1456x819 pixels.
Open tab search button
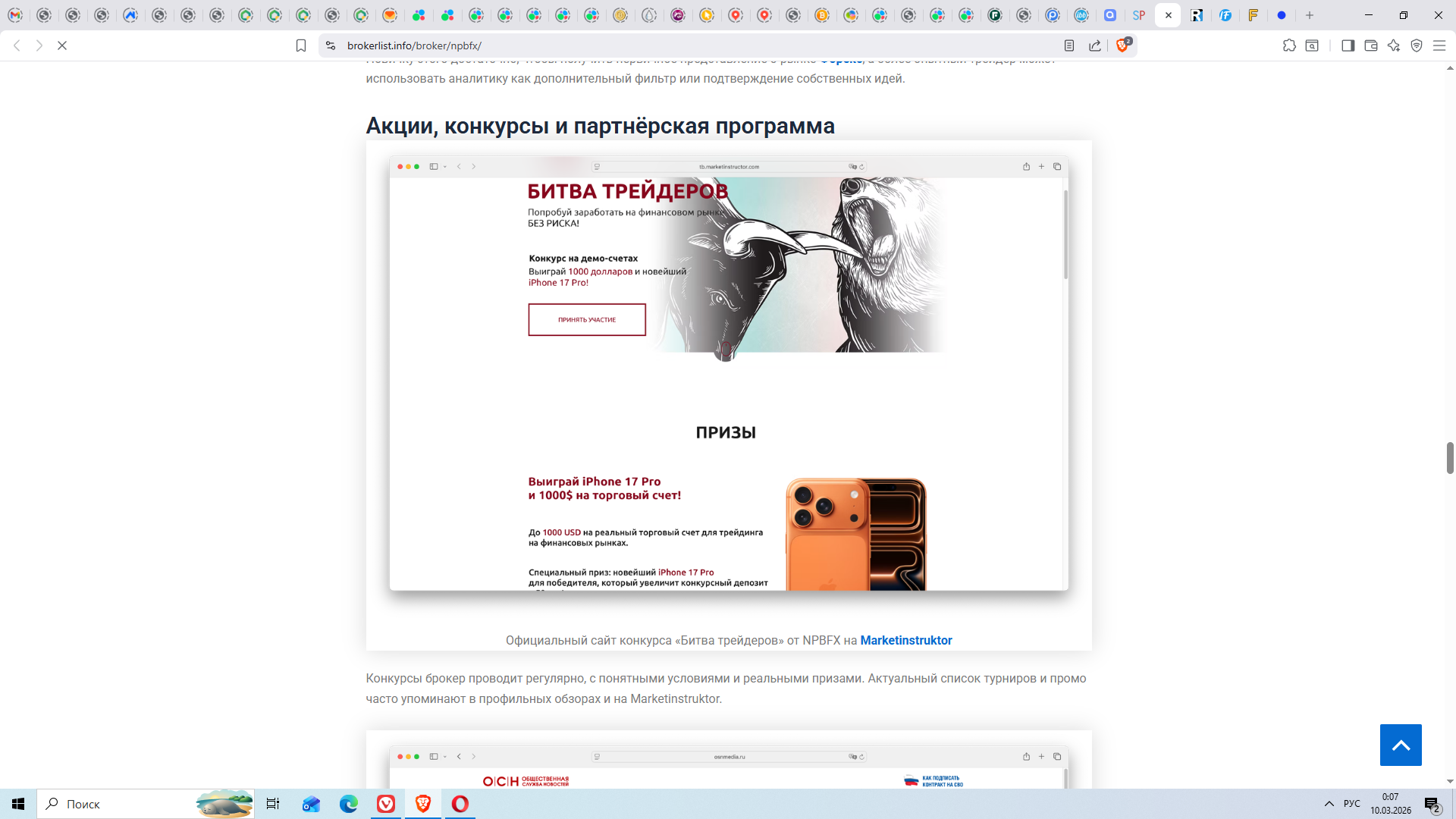pos(1312,45)
